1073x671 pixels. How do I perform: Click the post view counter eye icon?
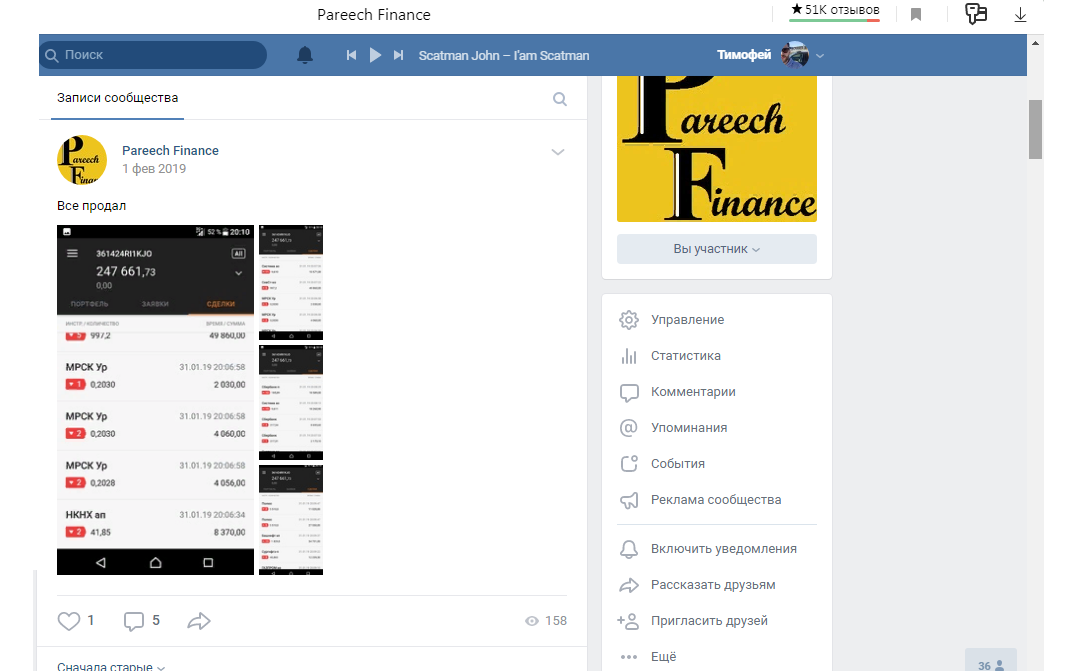532,621
